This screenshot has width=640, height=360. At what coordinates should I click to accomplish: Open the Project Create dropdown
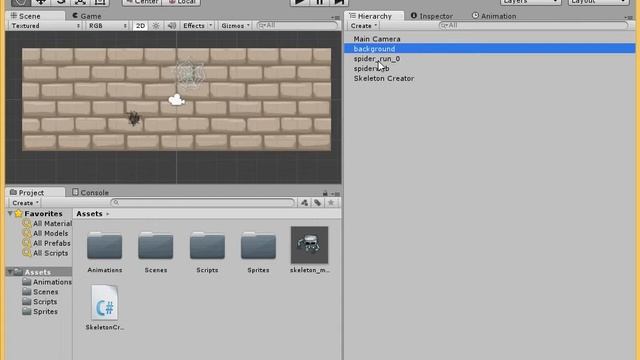point(25,203)
